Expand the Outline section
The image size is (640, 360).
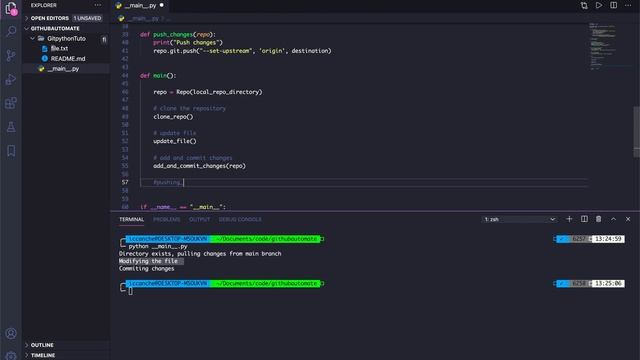[42, 345]
